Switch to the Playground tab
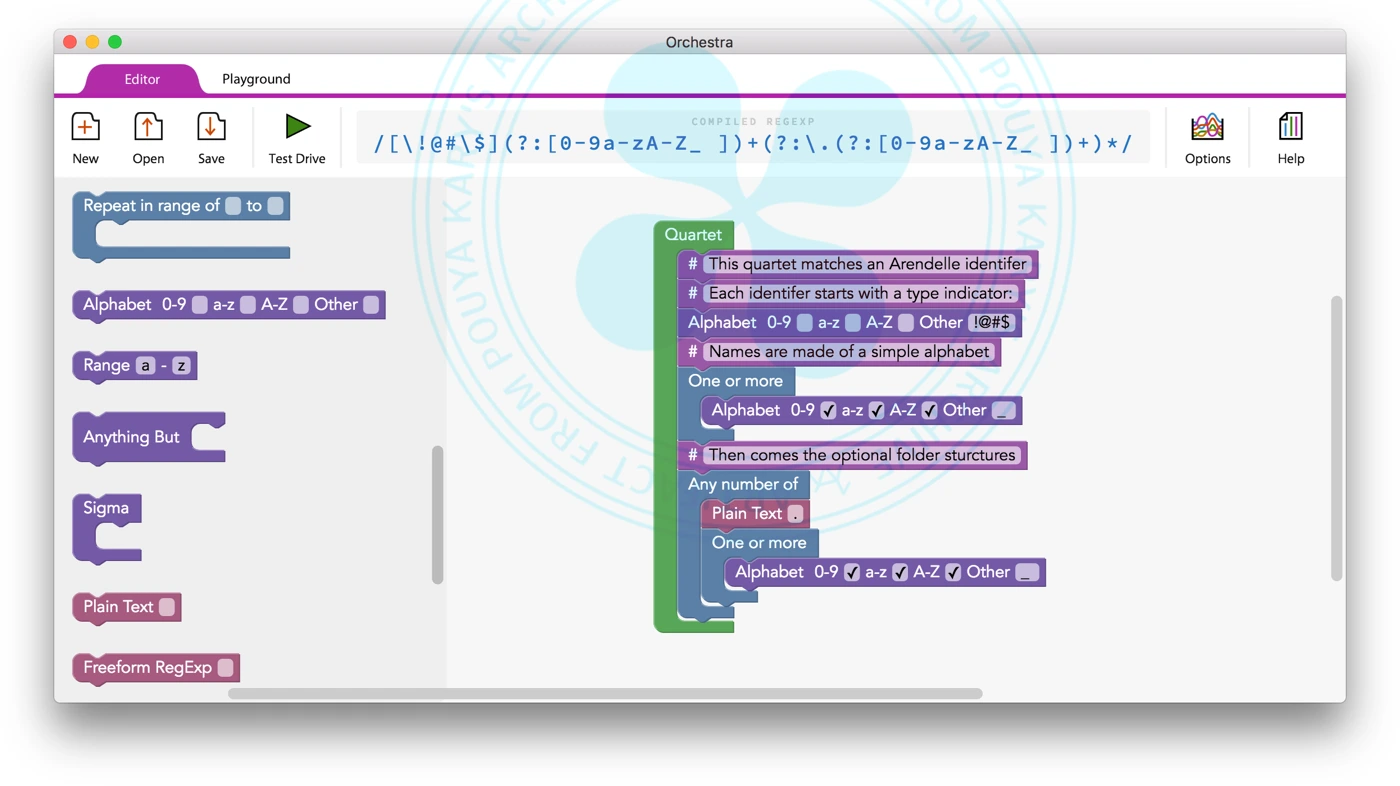The image size is (1400, 786). click(x=256, y=79)
